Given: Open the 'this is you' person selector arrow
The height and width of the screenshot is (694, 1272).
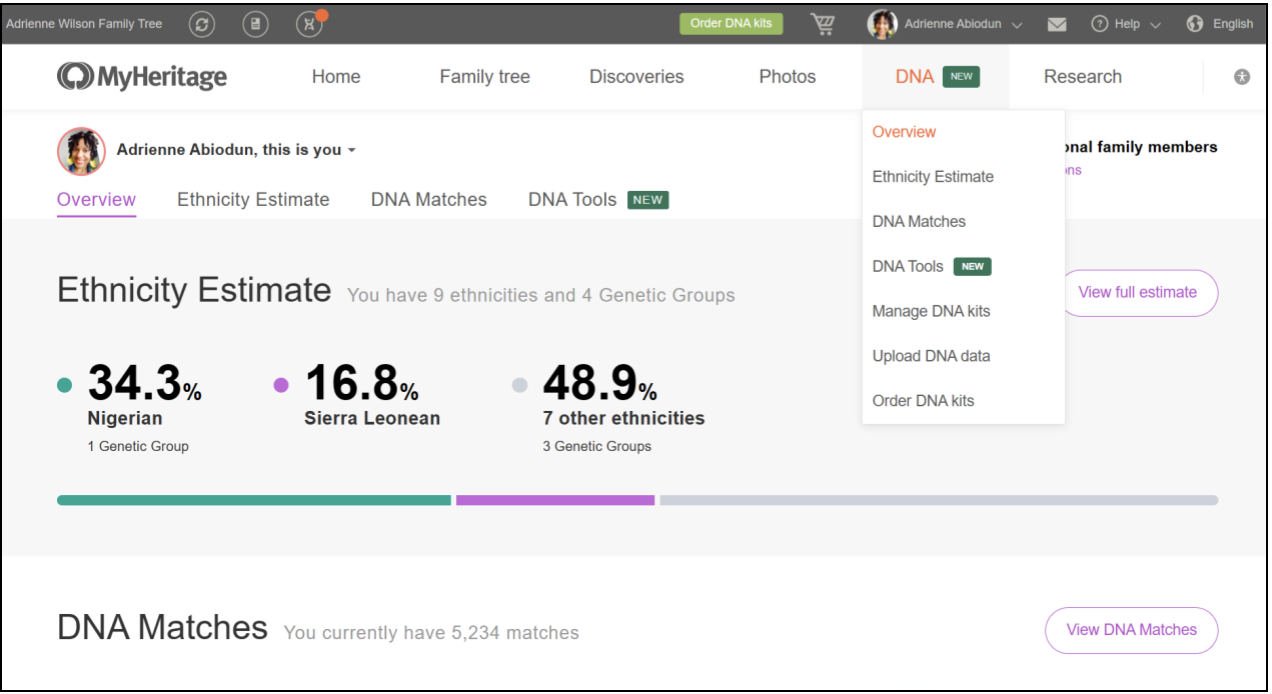Looking at the screenshot, I should (352, 151).
